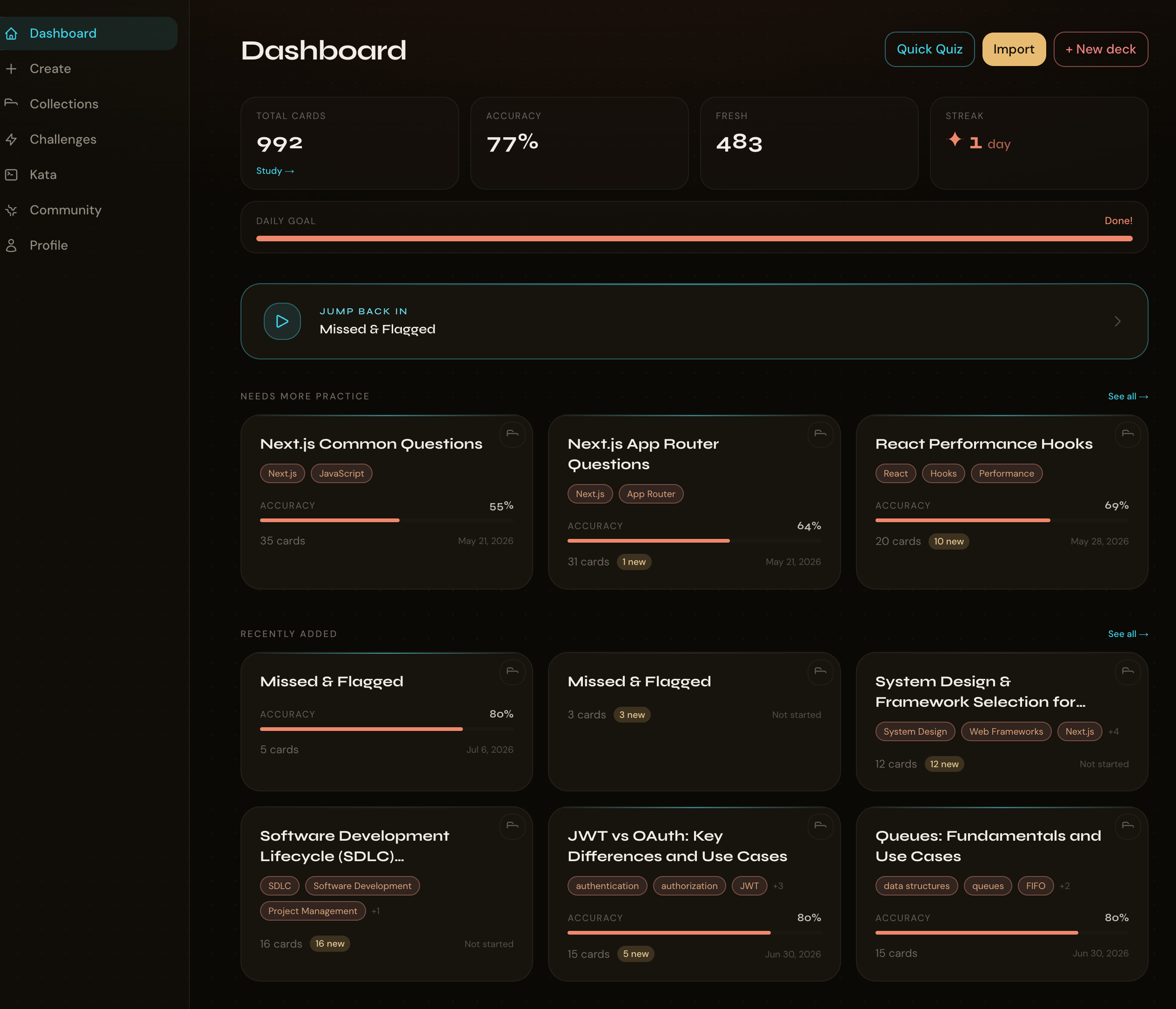1176x1009 pixels.
Task: Click the Import button
Action: tap(1014, 49)
